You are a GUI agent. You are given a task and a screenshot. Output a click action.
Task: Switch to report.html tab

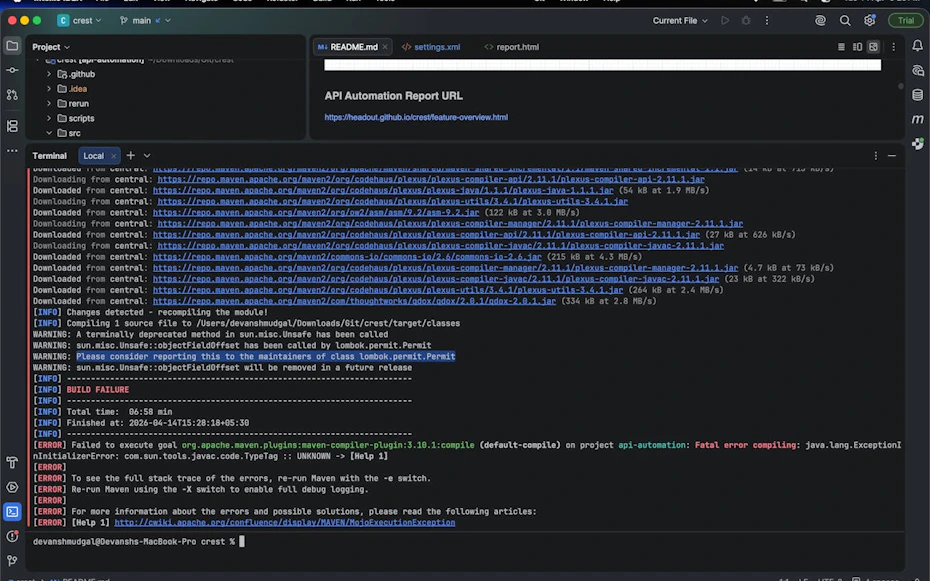(x=512, y=47)
